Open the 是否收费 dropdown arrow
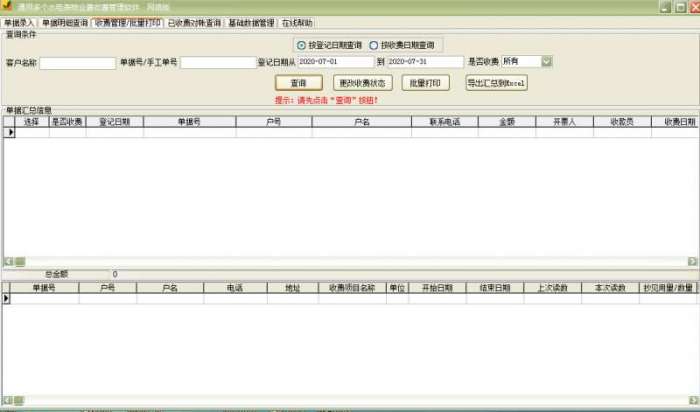 click(x=547, y=61)
